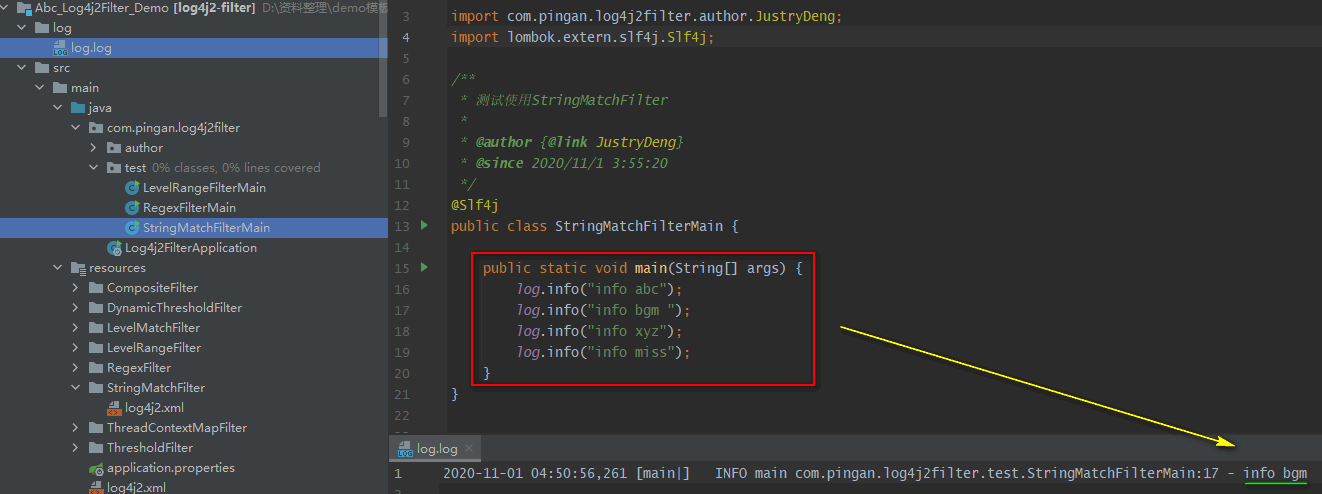Collapse the java source folder chevron

point(59,108)
